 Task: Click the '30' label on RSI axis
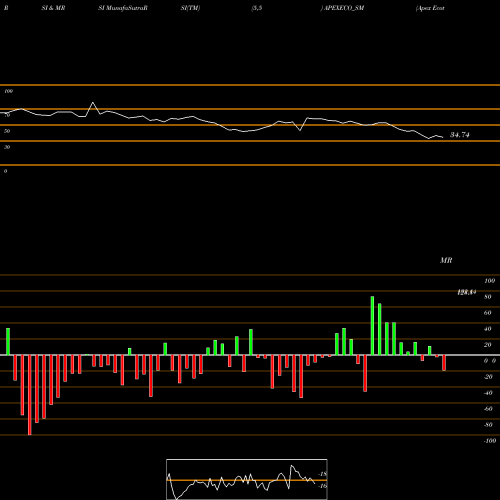(7, 147)
